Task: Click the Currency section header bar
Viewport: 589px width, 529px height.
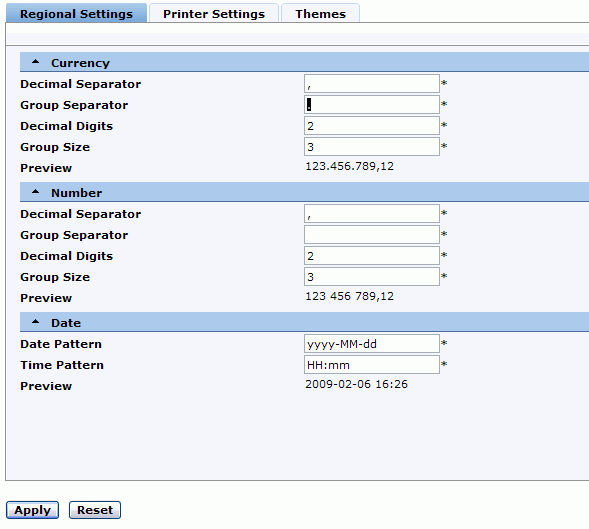Action: 304,62
